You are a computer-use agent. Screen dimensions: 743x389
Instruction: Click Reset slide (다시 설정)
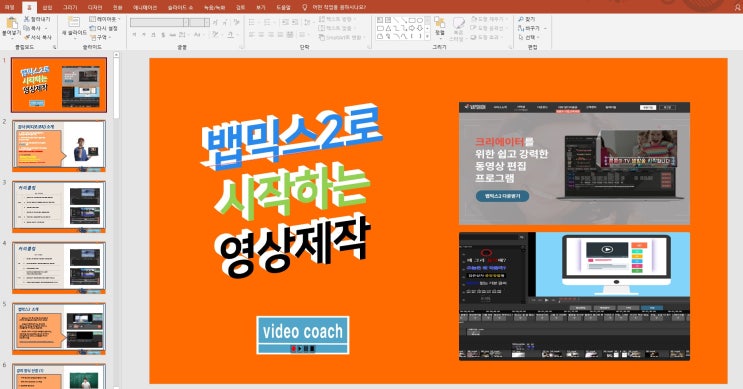point(103,28)
